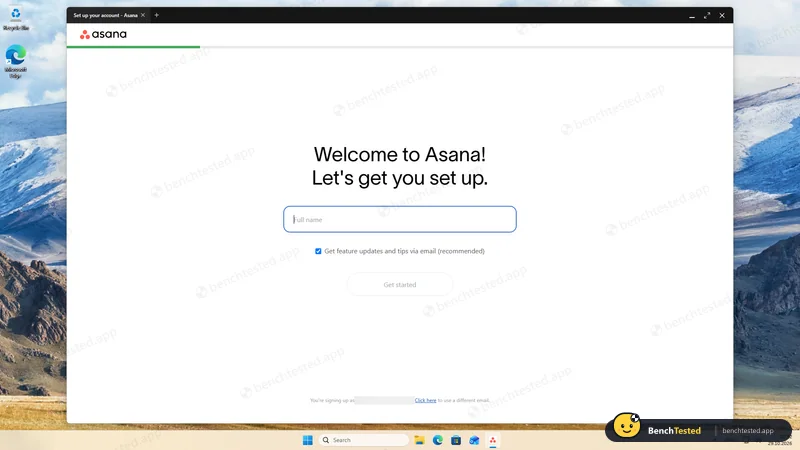The width and height of the screenshot is (800, 450).
Task: Open Microsoft Edge desktop shortcut
Action: [x=16, y=61]
